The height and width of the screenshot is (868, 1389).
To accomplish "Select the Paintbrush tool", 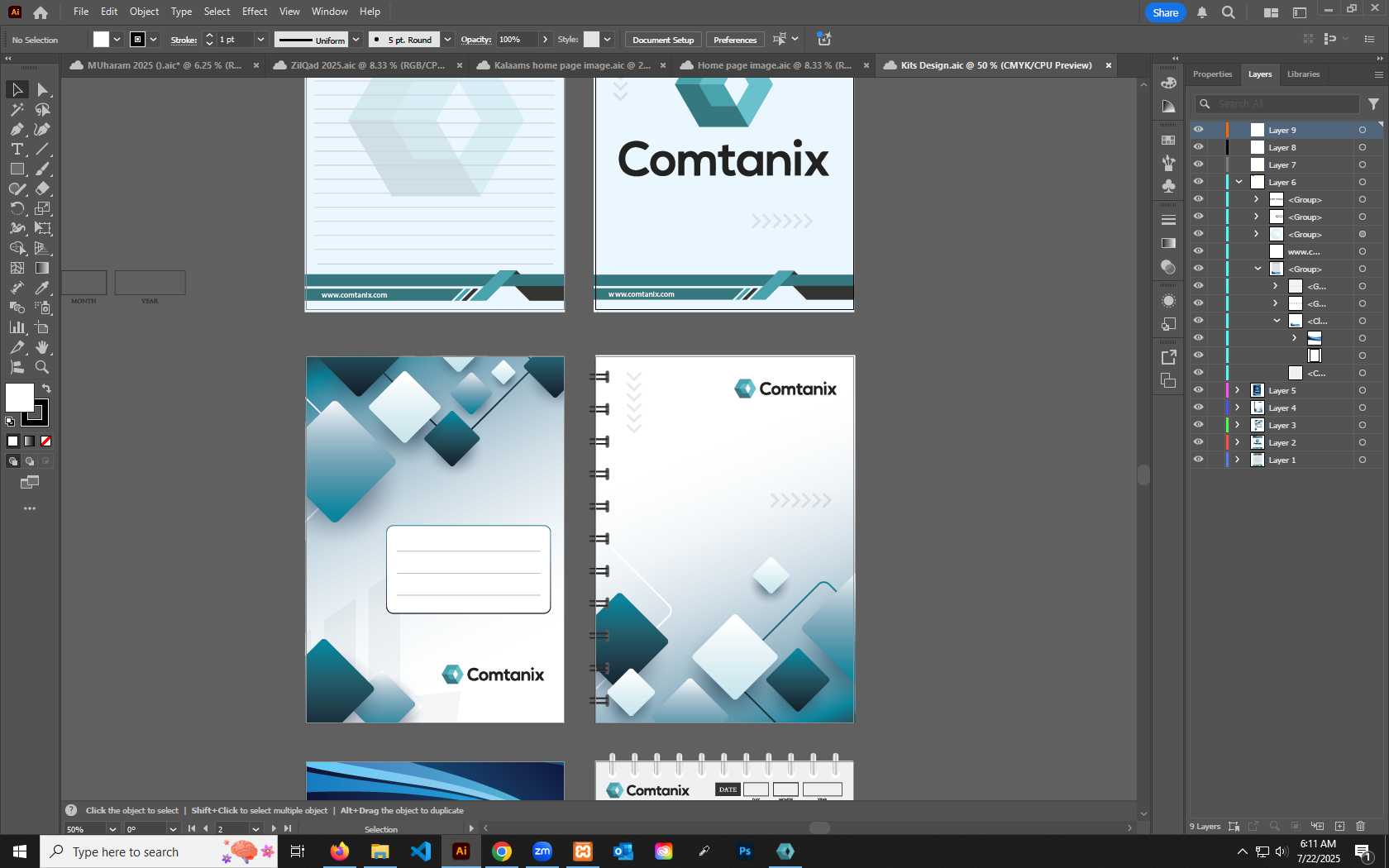I will (43, 169).
